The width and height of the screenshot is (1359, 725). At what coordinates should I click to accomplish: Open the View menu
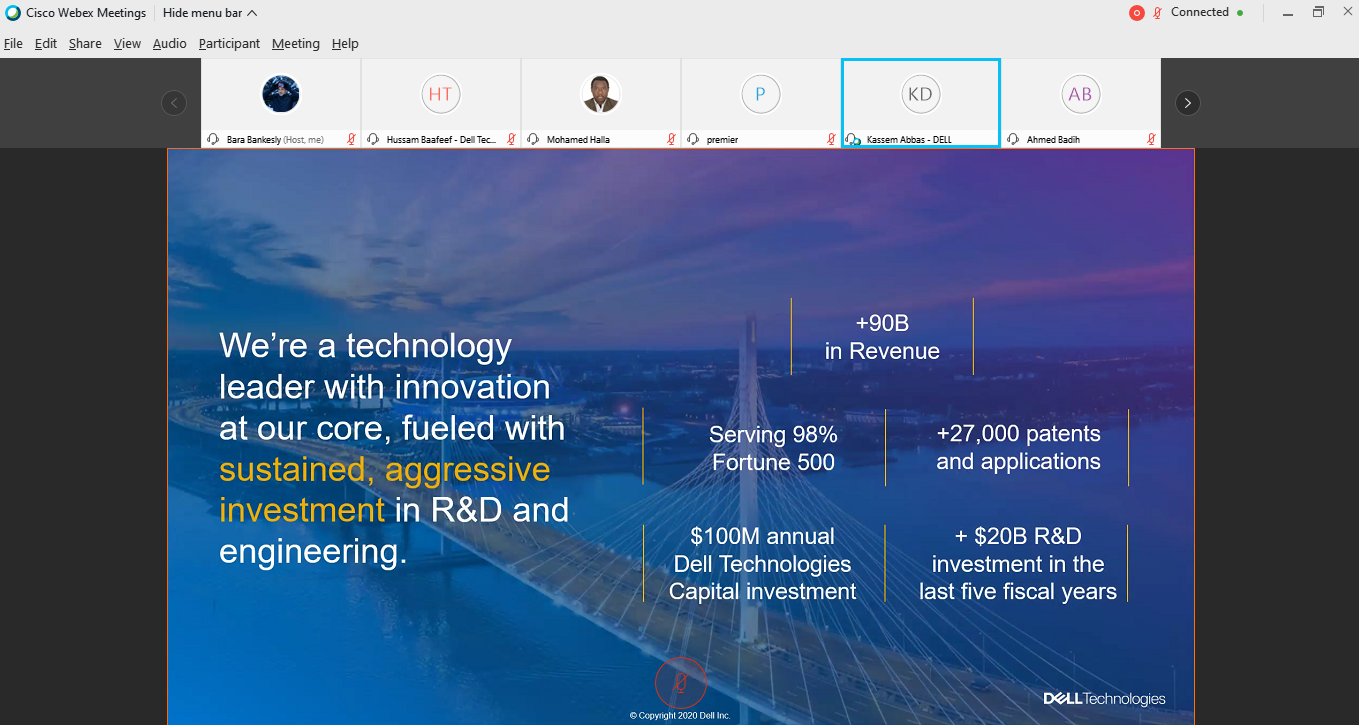click(x=127, y=44)
